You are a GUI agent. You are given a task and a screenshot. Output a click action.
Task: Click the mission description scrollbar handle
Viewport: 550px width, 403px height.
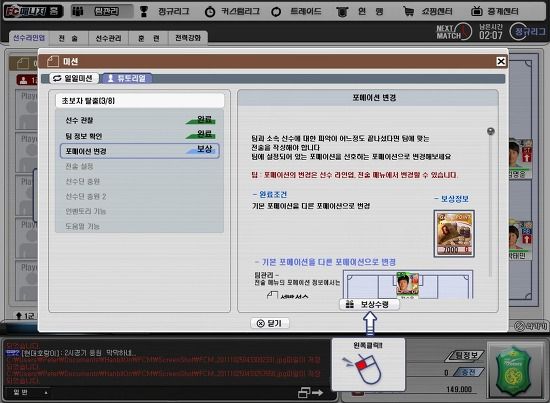coord(491,131)
